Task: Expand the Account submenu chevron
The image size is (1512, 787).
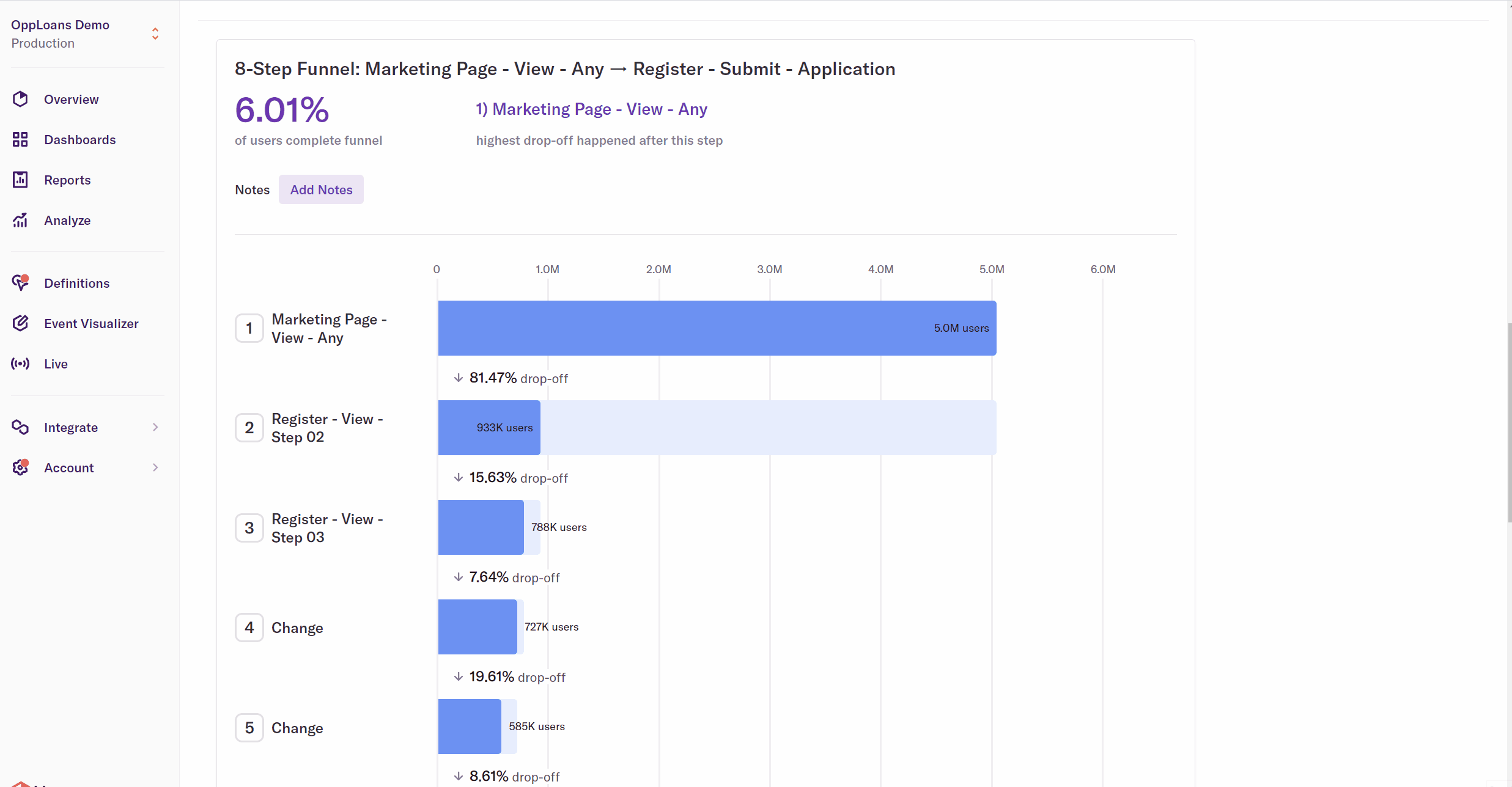Action: (155, 467)
